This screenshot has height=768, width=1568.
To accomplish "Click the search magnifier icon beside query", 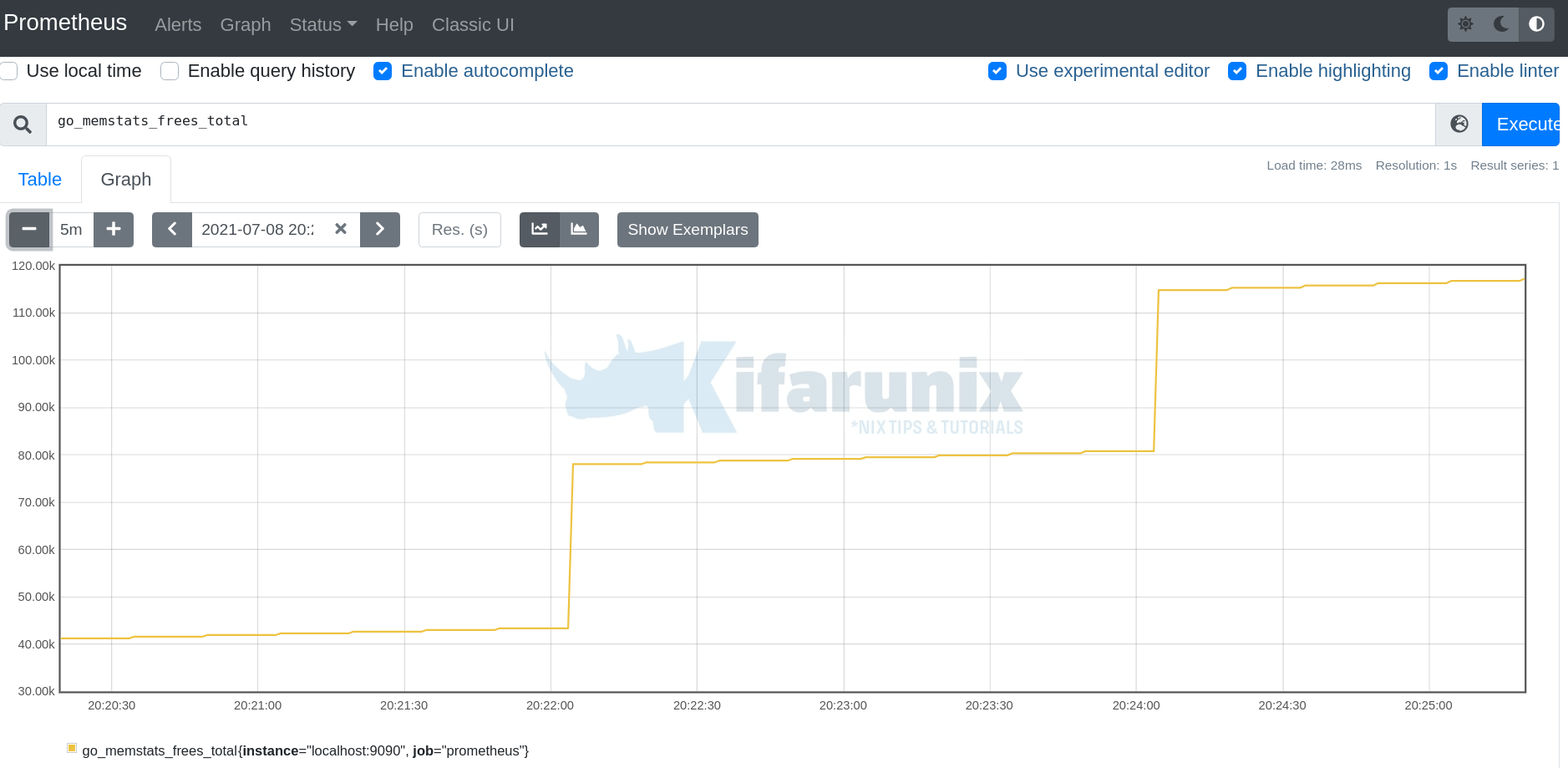I will [x=23, y=125].
